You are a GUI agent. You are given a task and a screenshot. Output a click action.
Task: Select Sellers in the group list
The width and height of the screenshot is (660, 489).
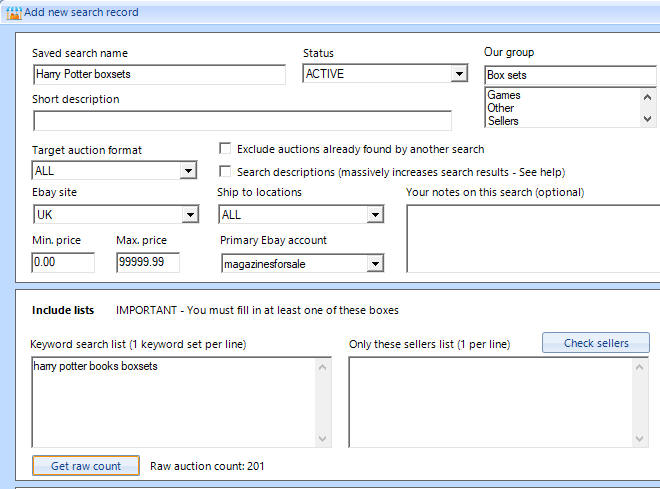(x=503, y=121)
